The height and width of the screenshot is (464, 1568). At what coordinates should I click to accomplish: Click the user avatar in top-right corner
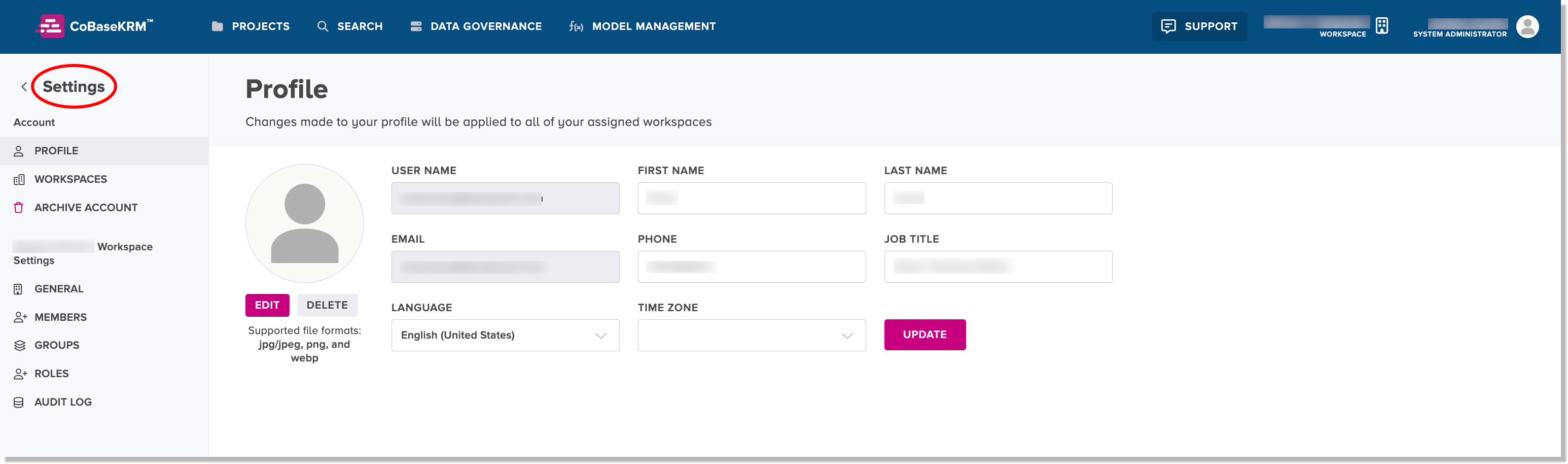coord(1528,26)
